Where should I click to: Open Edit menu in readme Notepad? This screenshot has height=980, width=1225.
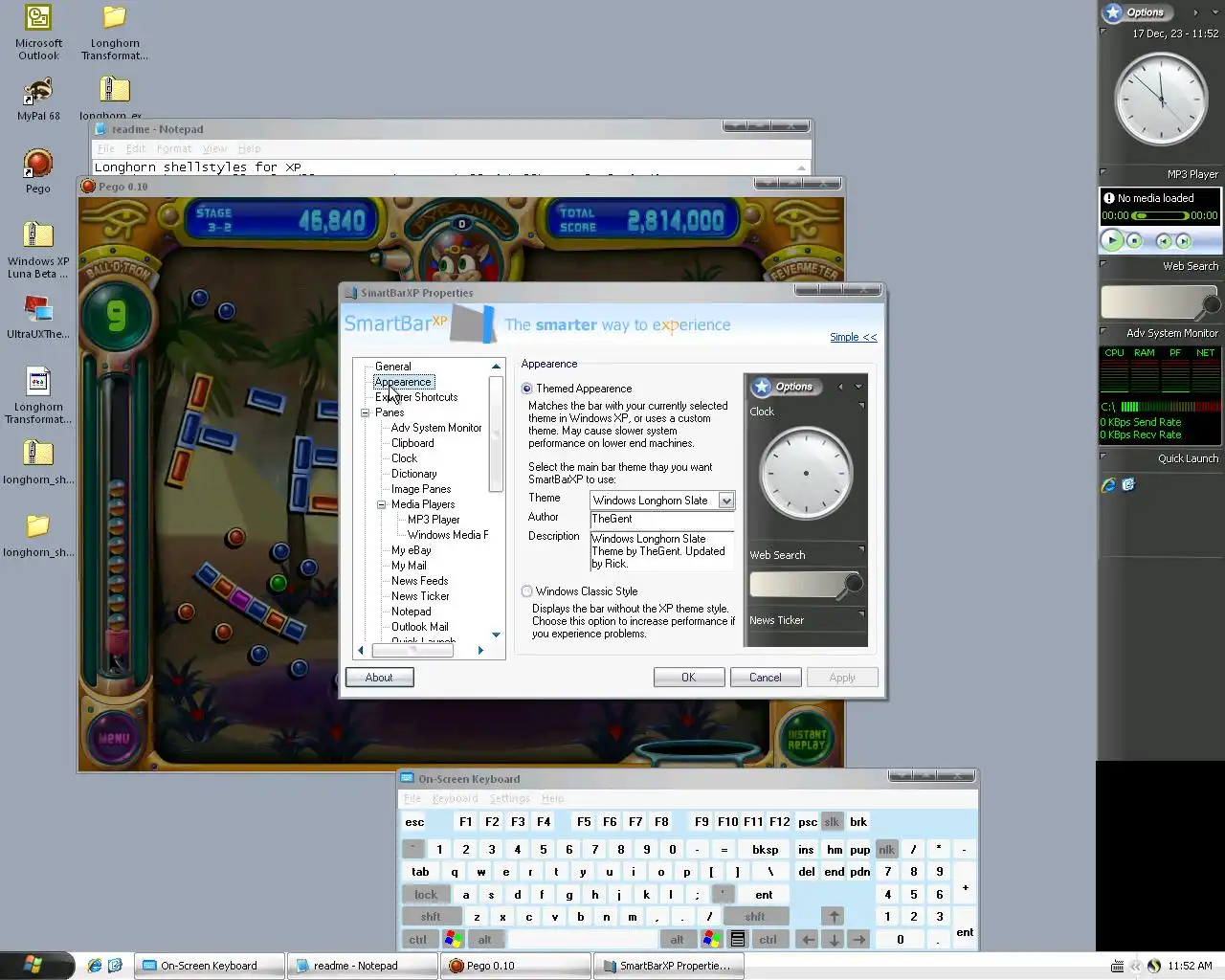coord(136,148)
